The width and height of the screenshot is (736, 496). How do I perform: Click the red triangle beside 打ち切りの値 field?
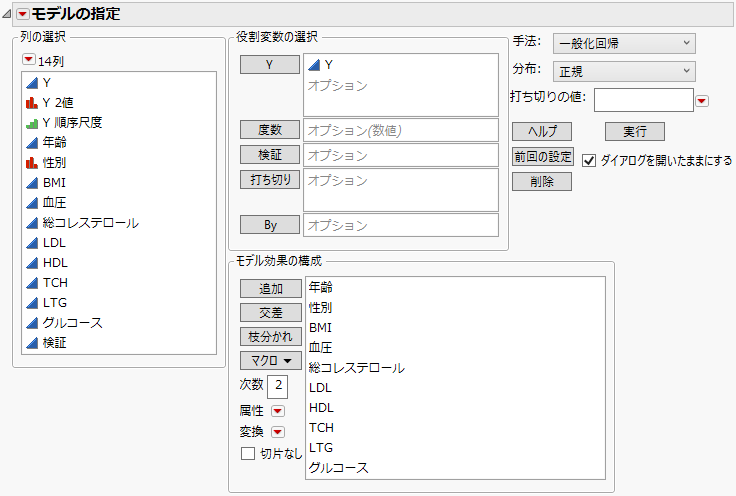pos(702,100)
